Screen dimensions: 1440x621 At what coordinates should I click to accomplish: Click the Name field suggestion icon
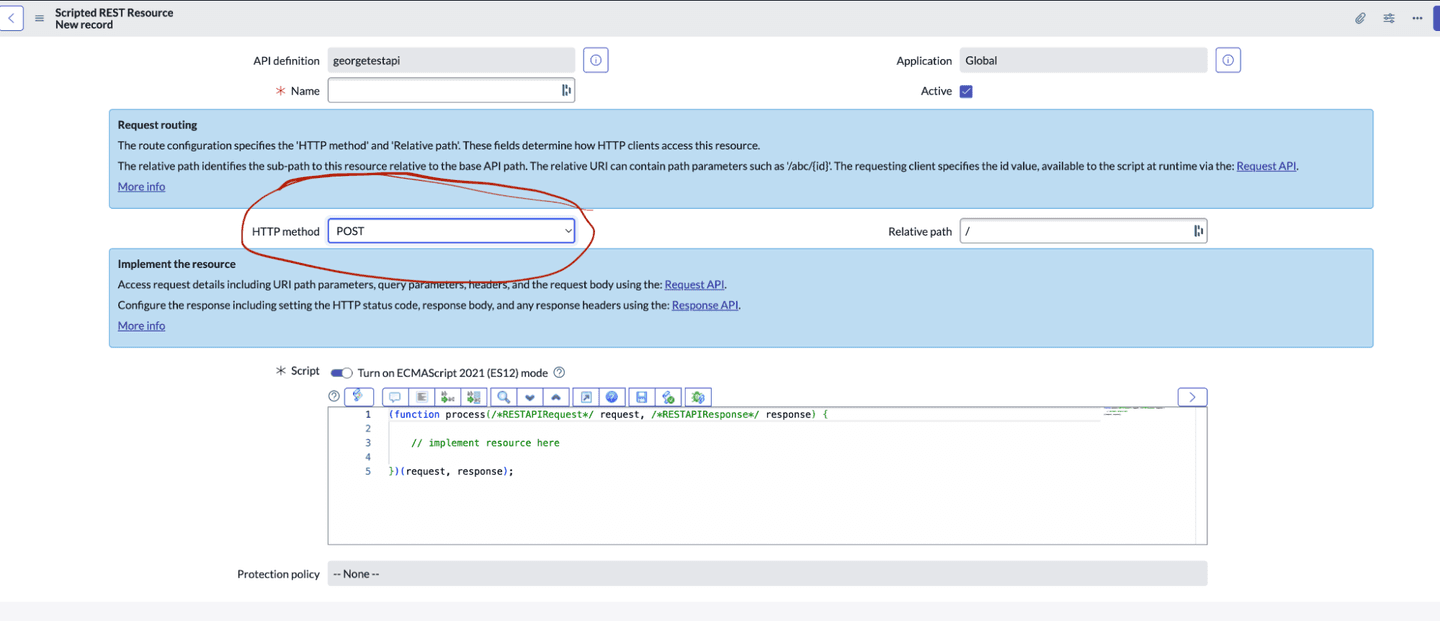pos(566,90)
